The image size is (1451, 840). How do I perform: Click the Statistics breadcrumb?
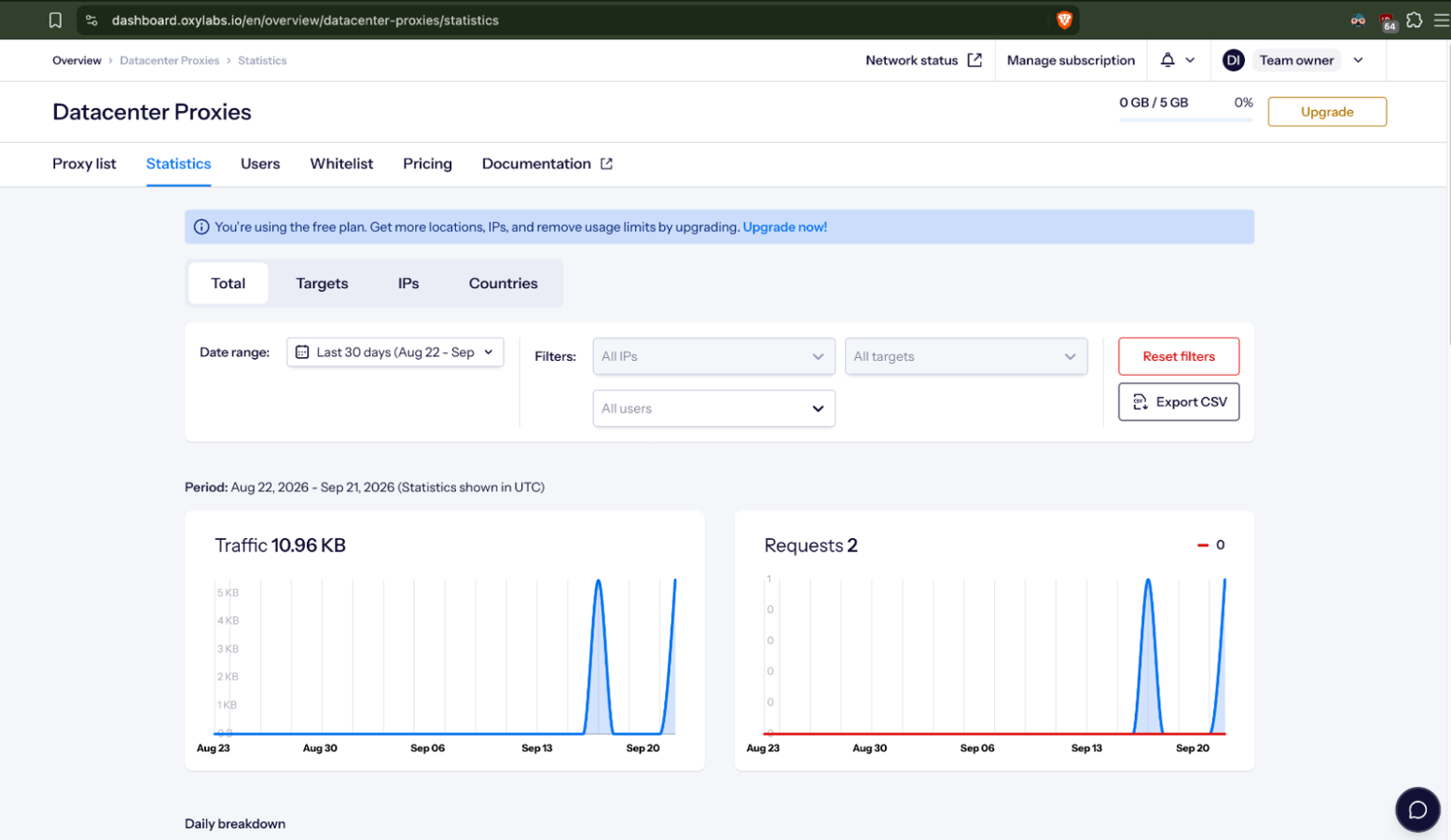pyautogui.click(x=262, y=61)
